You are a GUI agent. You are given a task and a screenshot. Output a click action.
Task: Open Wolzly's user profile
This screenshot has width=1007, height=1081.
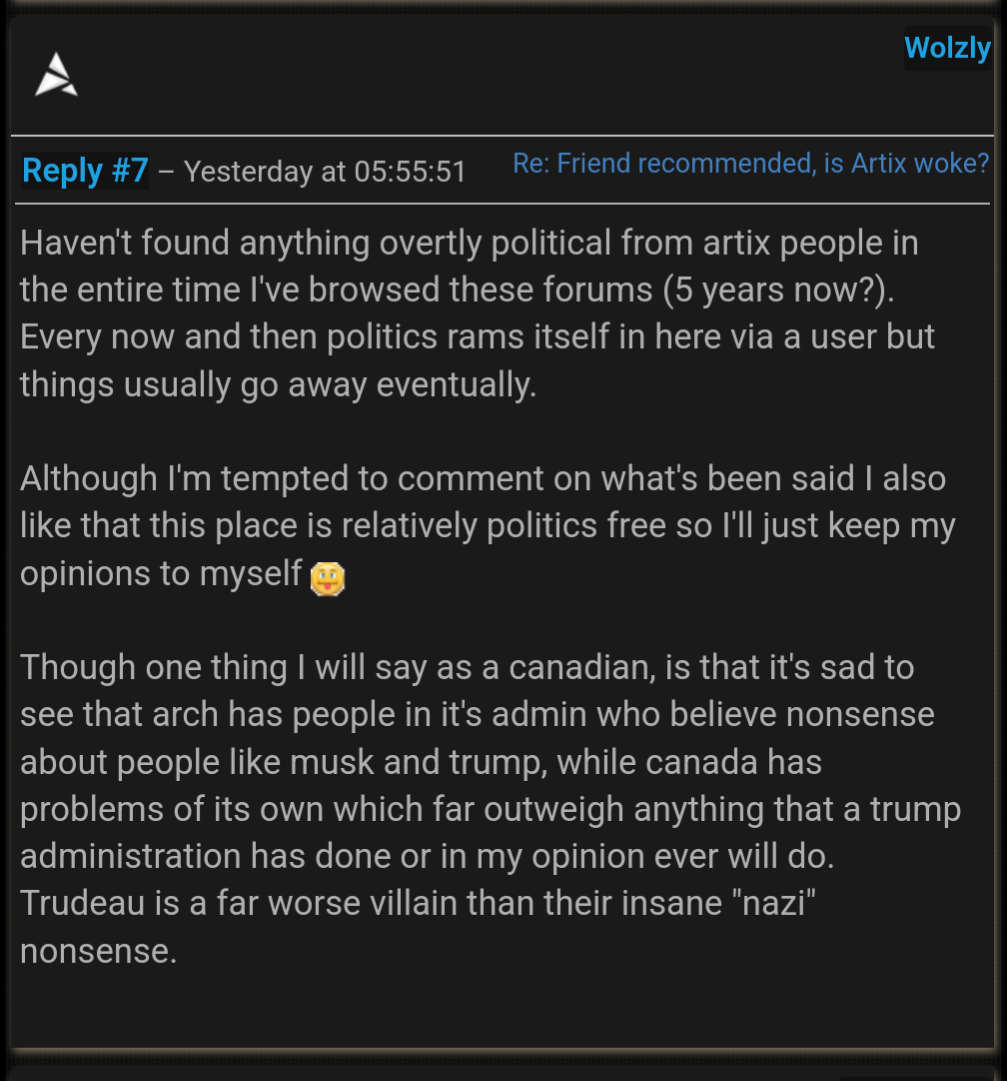(x=946, y=47)
